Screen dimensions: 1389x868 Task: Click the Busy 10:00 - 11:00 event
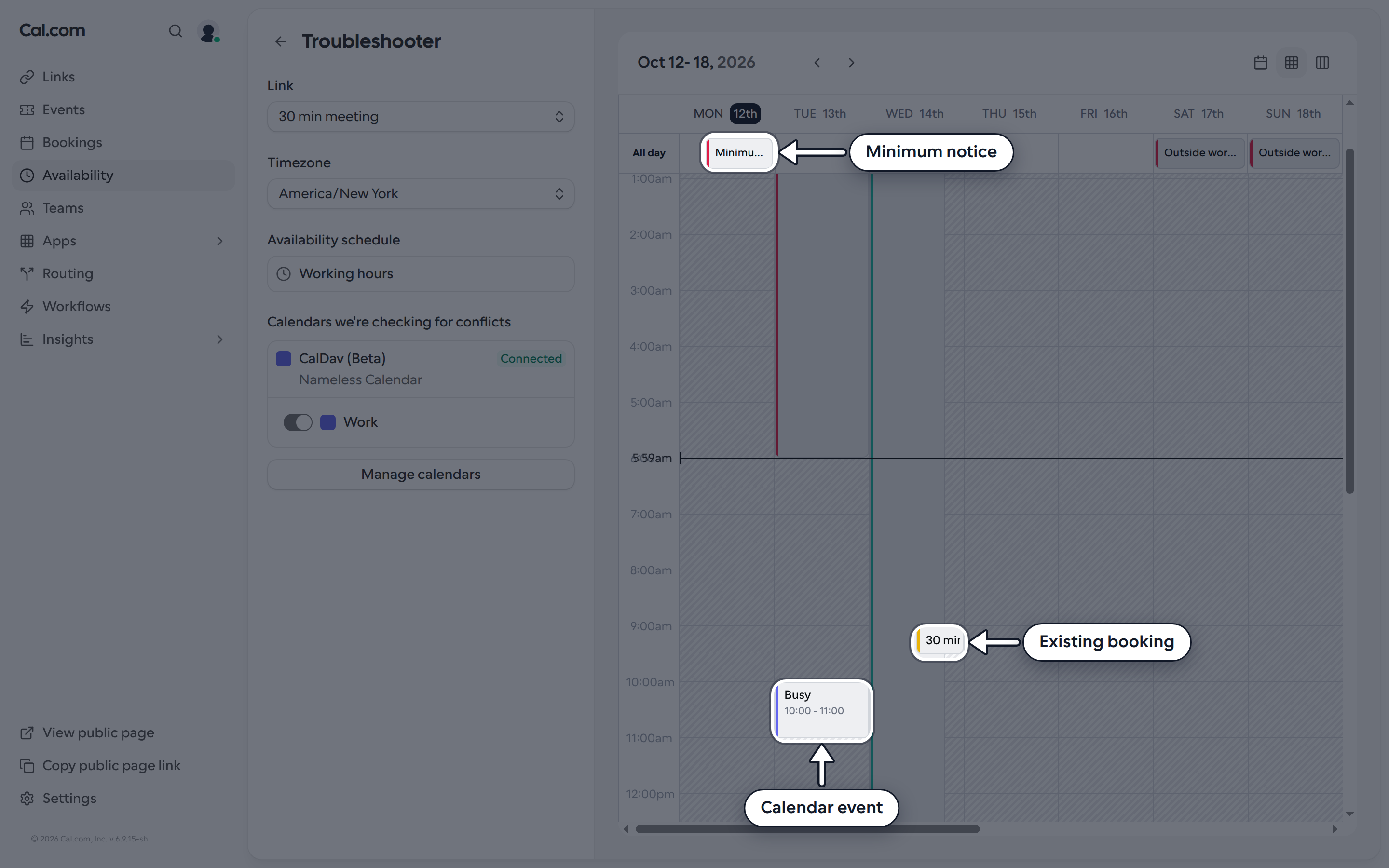tap(822, 711)
